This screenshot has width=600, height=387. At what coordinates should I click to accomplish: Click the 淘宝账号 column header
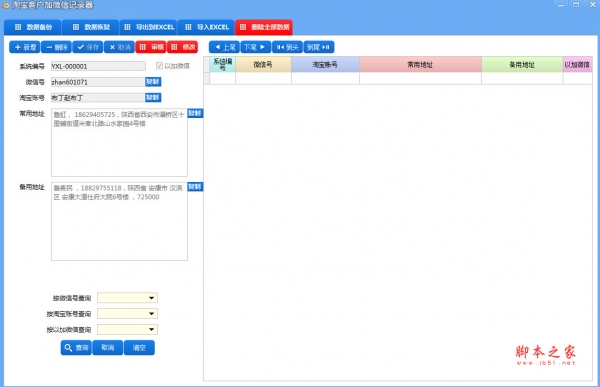pos(325,64)
